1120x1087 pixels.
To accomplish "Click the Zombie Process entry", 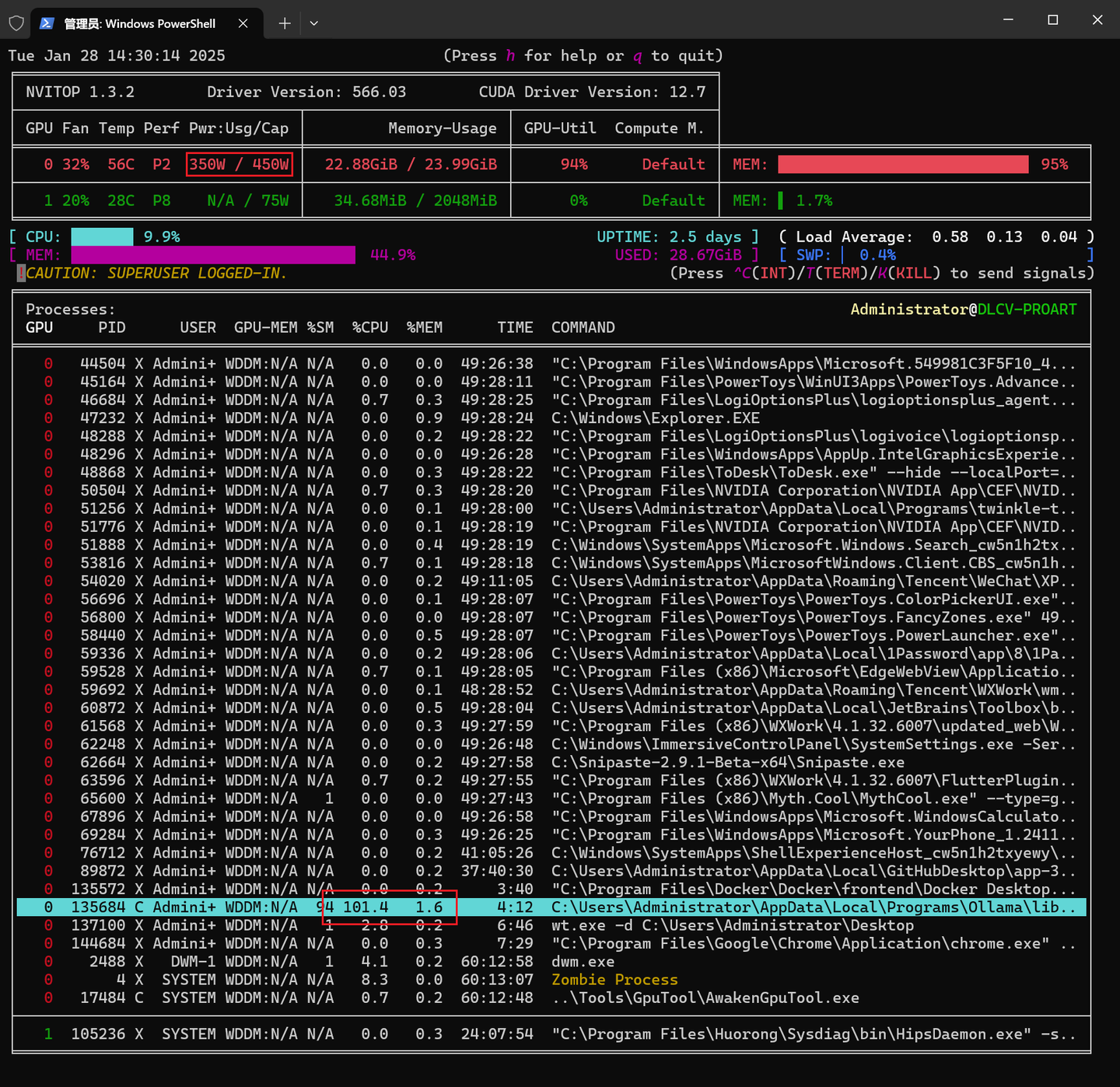I will point(614,979).
